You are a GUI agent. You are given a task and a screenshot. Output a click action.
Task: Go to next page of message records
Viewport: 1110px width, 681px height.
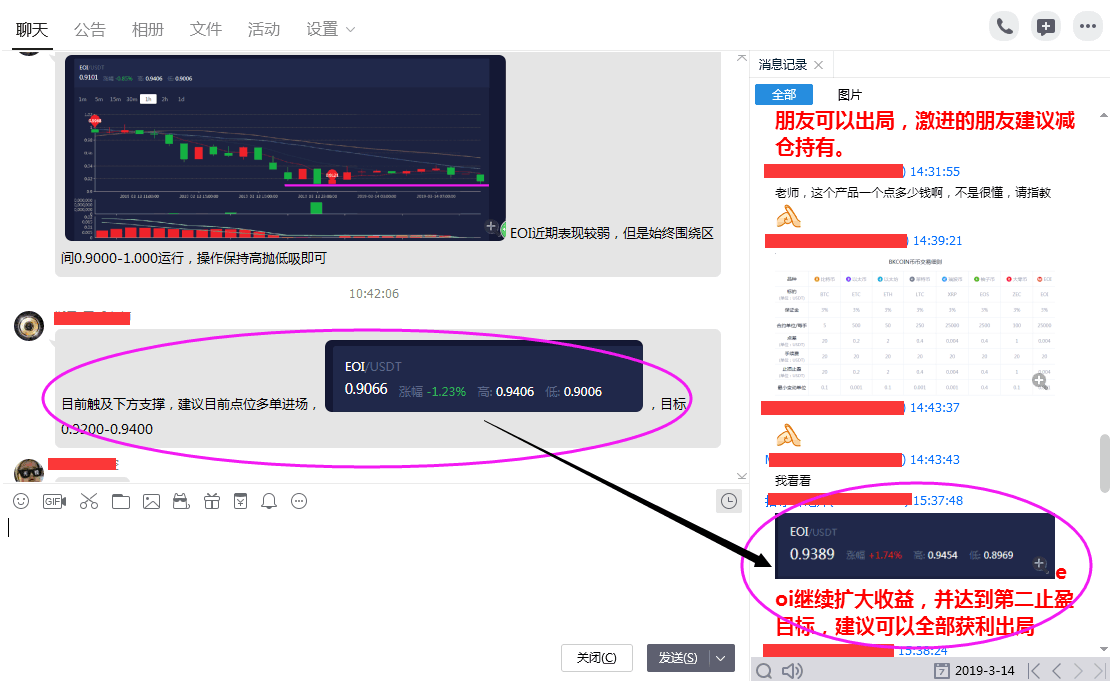click(x=1077, y=670)
